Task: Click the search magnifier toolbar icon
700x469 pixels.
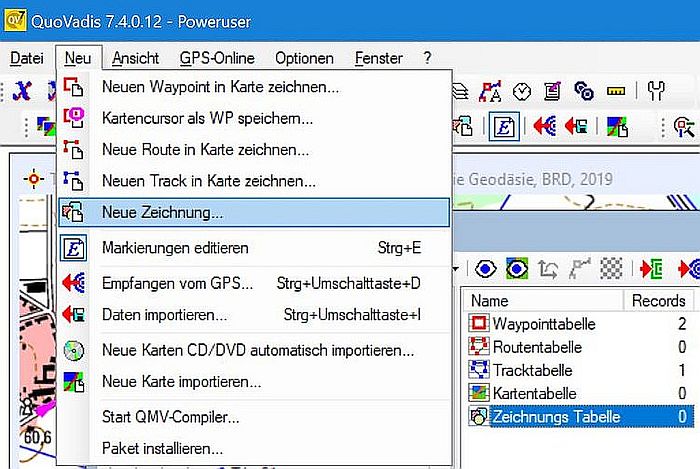Action: point(684,127)
